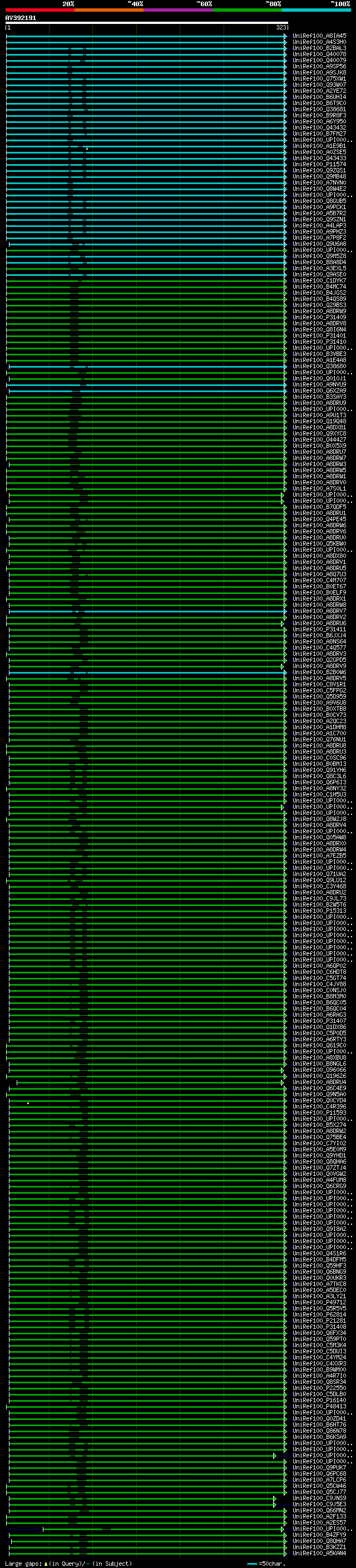This screenshot has height=1568, width=356.
Task: Select hit label UniRef100_A7EZB5
Action: tap(319, 856)
